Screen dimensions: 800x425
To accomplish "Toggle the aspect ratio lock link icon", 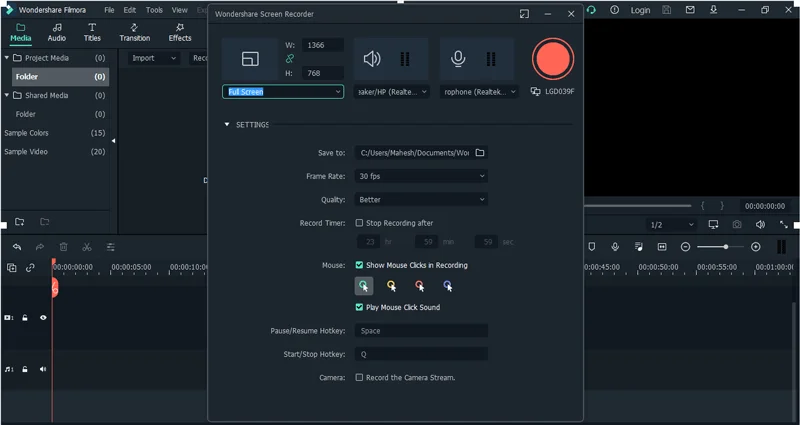I will pyautogui.click(x=290, y=59).
